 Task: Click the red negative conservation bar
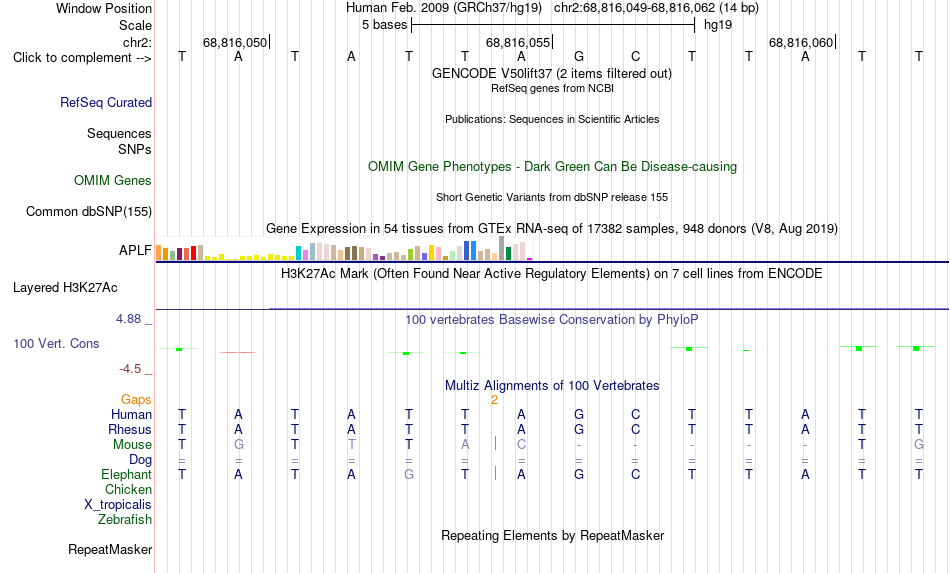coord(238,352)
